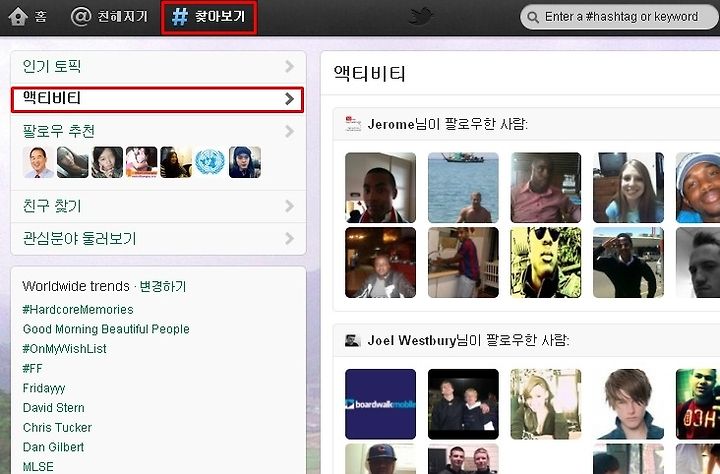Open the saluting man profile photo
Viewport: 720px width, 474px height.
[x=628, y=262]
